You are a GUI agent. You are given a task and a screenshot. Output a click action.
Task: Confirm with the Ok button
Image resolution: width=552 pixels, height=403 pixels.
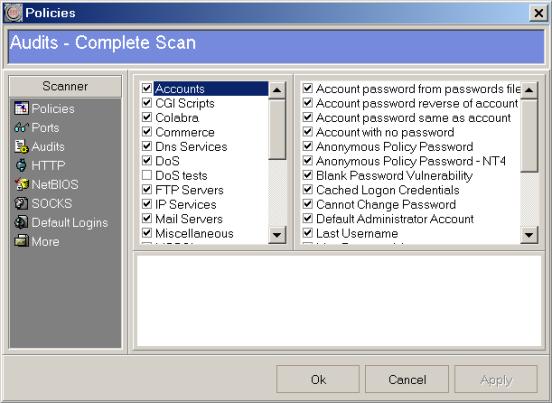click(318, 379)
